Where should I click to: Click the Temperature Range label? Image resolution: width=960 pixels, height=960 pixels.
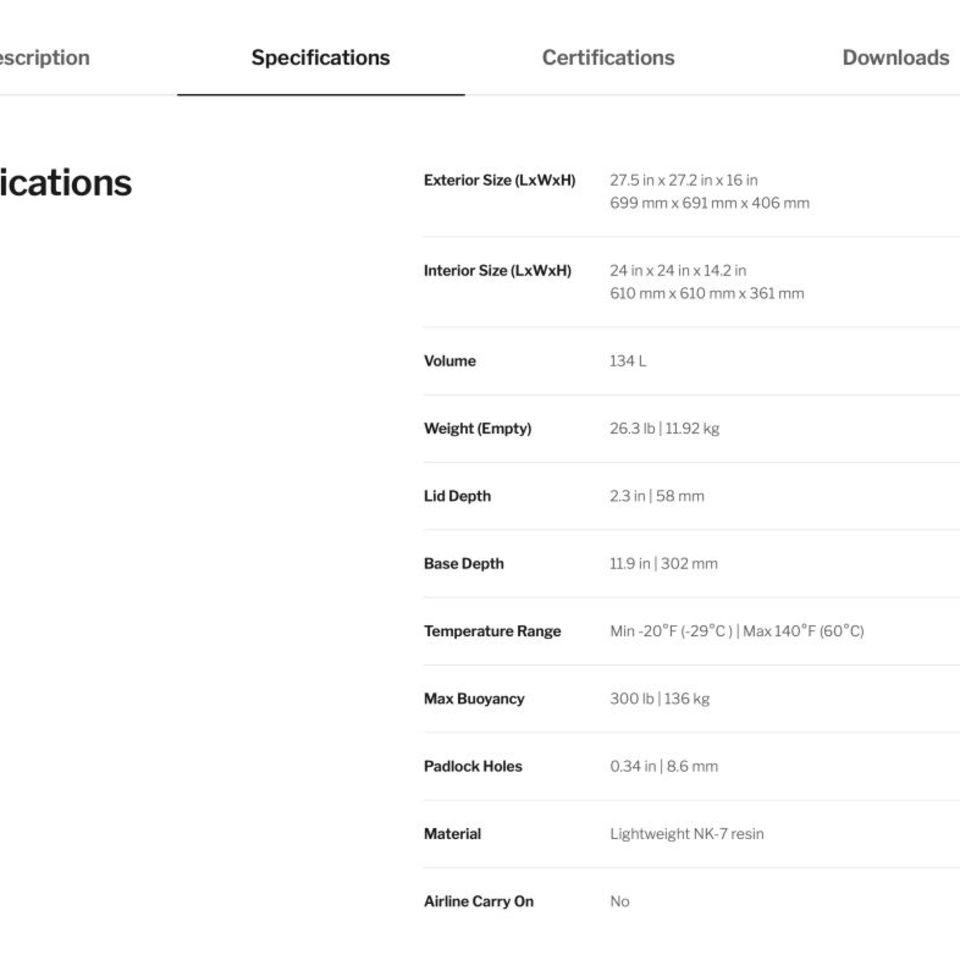pos(492,631)
